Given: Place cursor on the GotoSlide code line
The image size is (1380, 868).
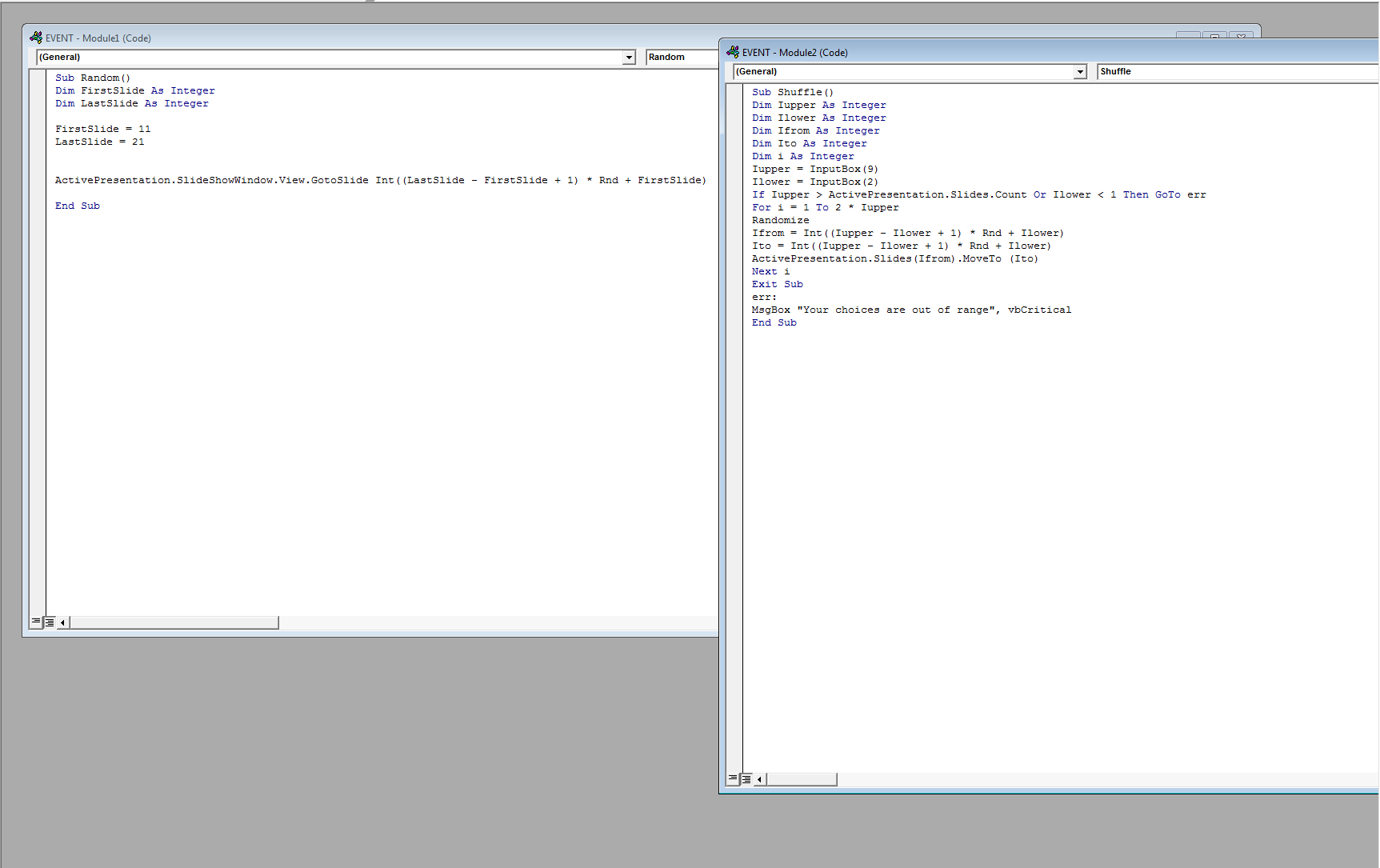Looking at the screenshot, I should pos(380,181).
